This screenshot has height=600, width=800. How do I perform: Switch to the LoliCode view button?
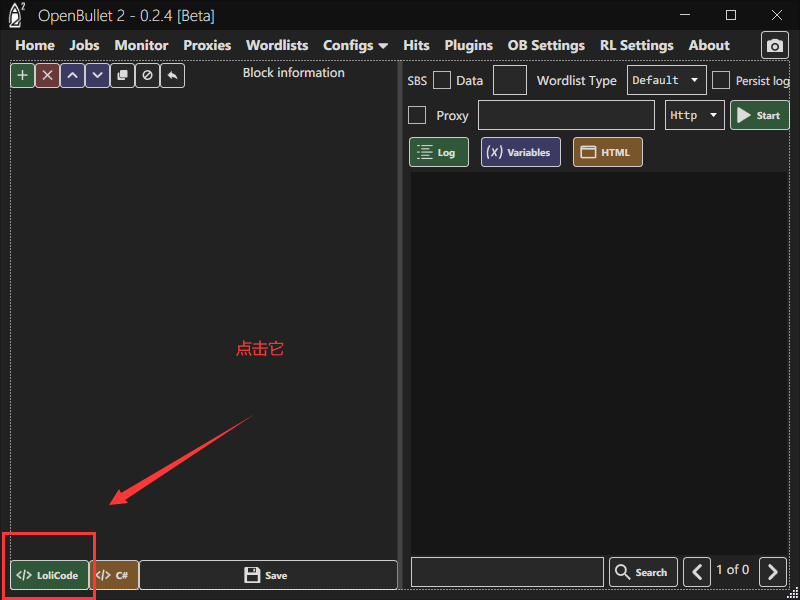click(x=49, y=575)
